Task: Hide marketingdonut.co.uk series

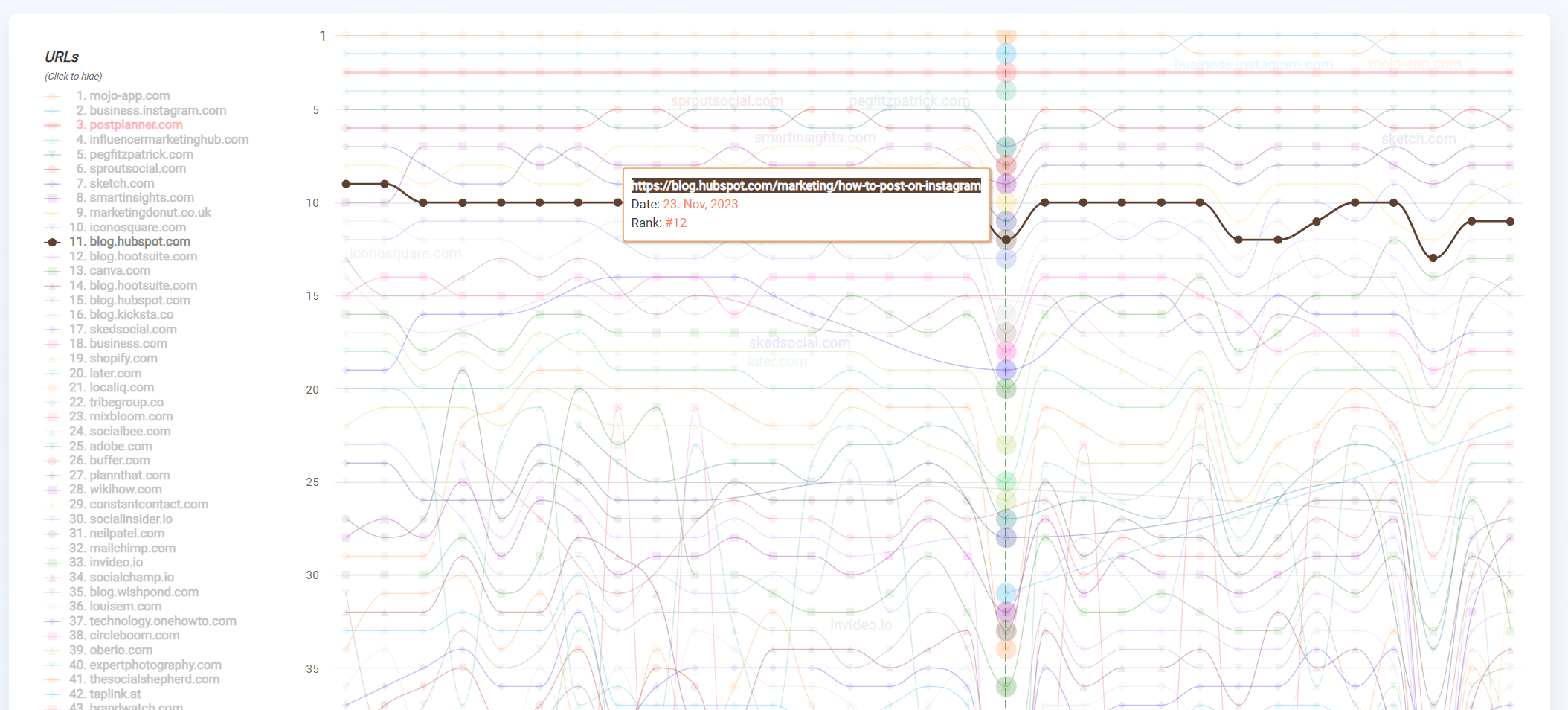Action: click(127, 212)
